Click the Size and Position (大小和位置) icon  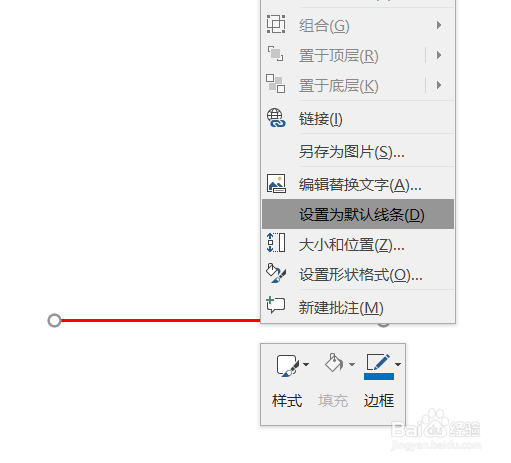tap(276, 243)
